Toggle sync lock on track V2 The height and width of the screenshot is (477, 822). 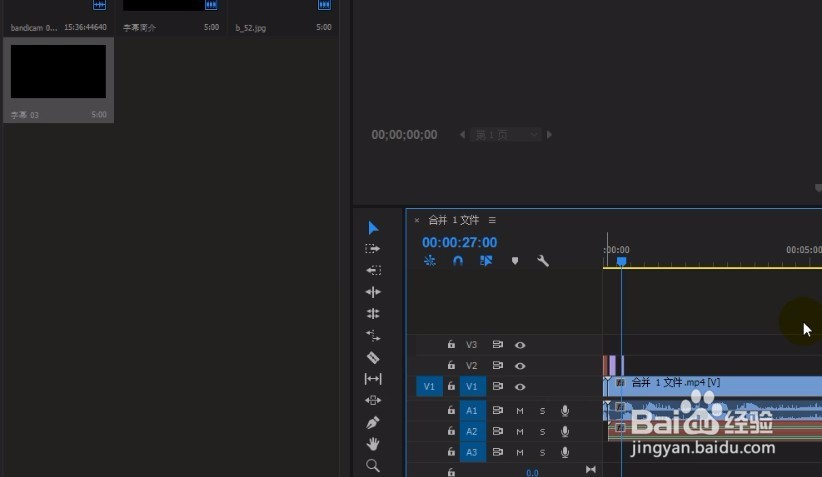[x=497, y=365]
